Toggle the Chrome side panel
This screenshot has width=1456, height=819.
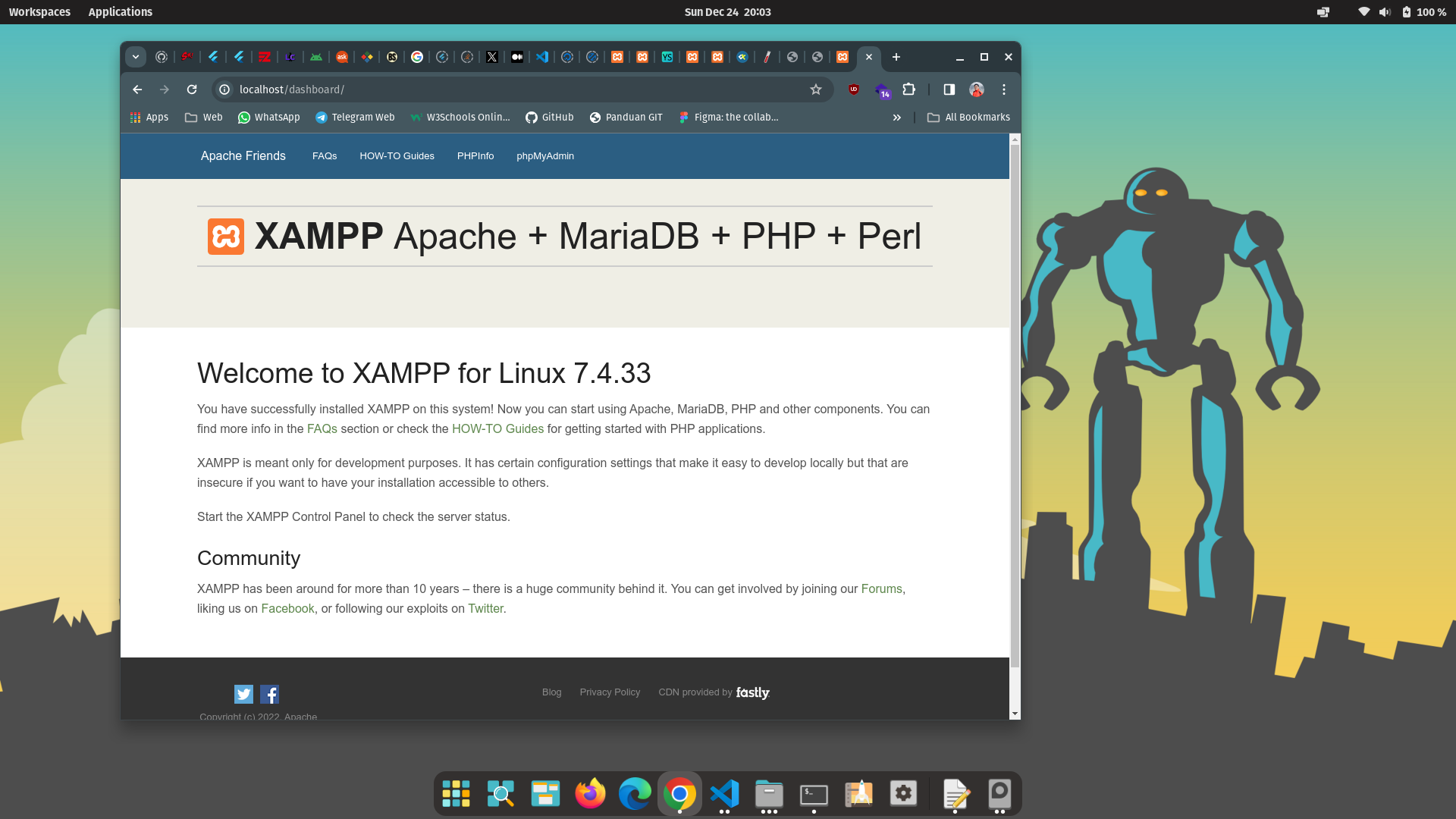point(949,89)
